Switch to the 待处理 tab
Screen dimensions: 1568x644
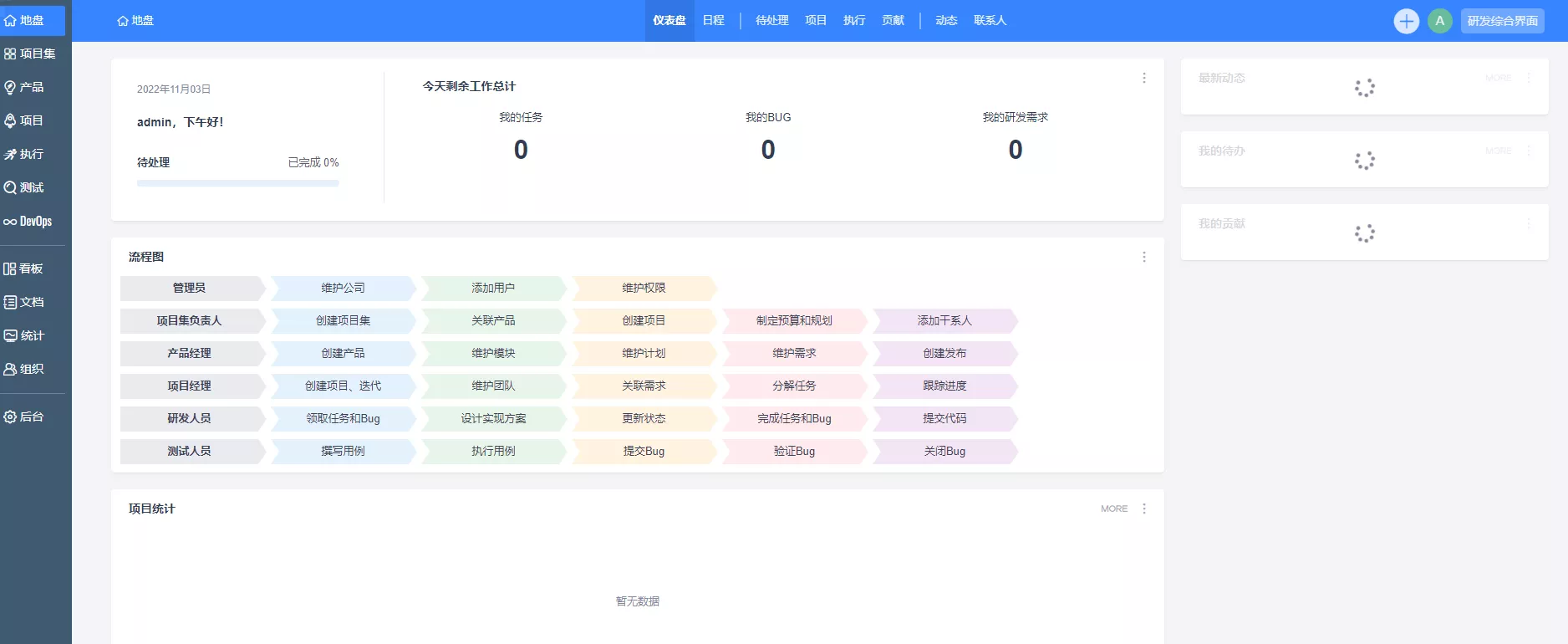[x=772, y=20]
